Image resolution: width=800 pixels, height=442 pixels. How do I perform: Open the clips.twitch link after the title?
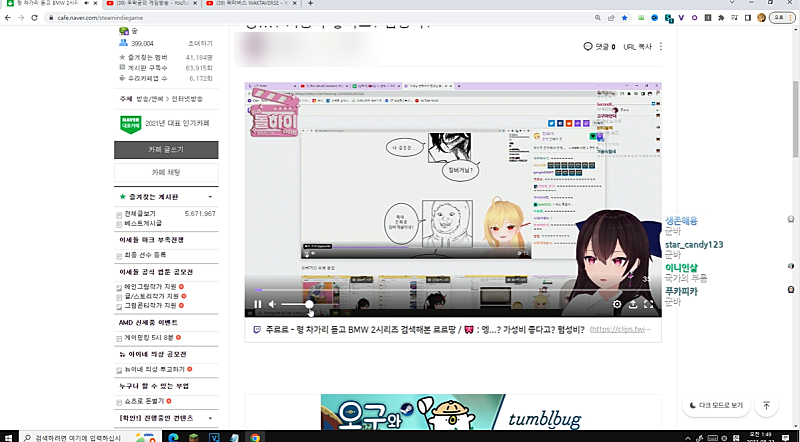tap(620, 329)
